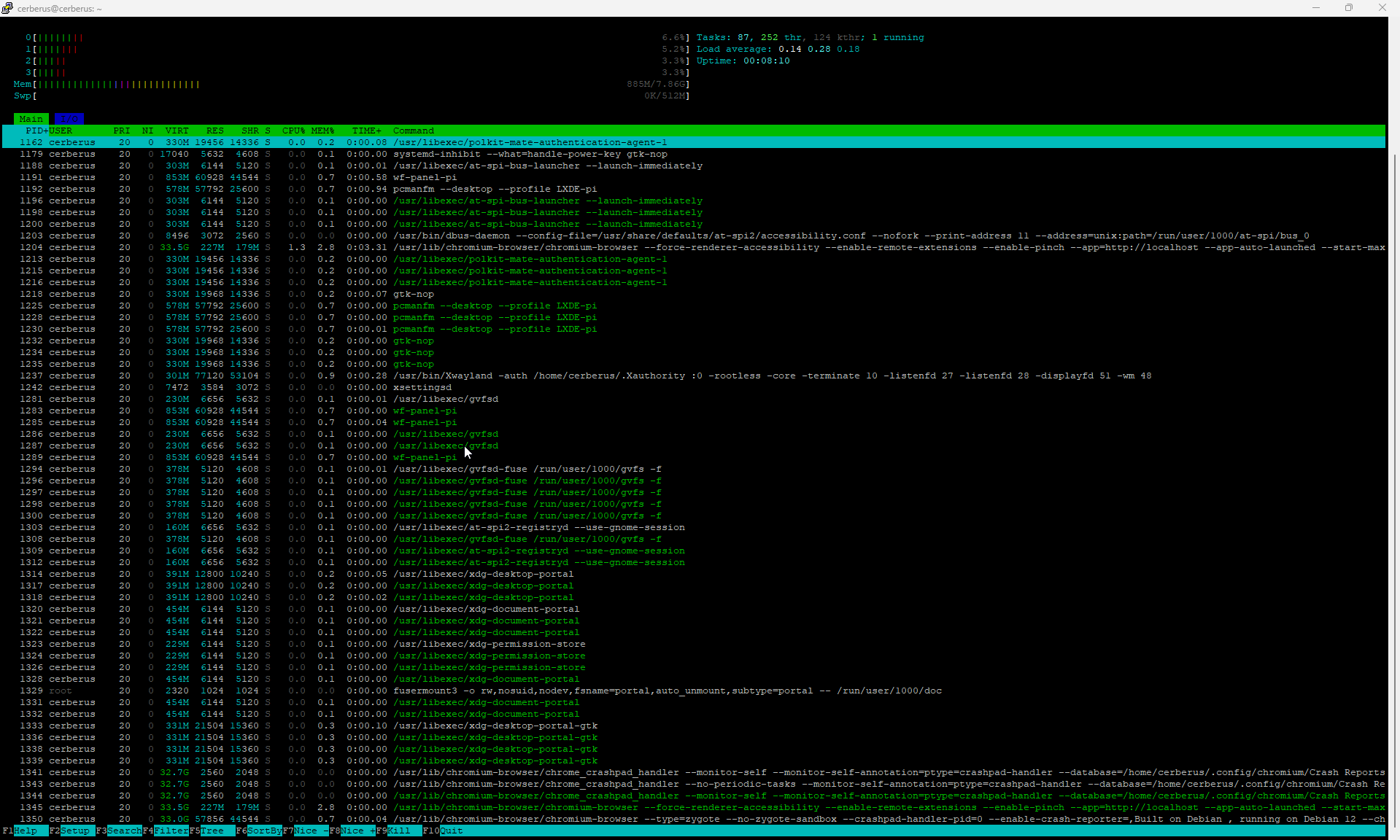Select PID 1350 chromium zygote process row

[693, 819]
